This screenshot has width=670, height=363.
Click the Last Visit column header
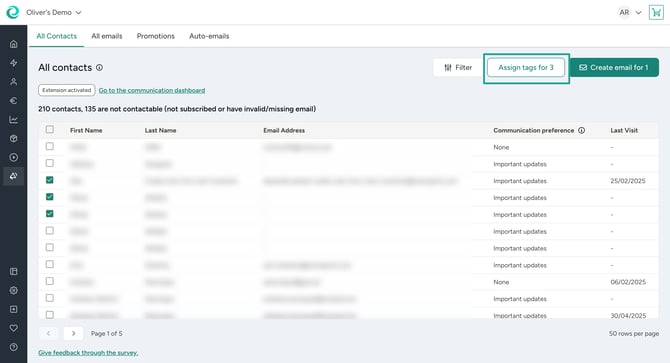coord(624,130)
